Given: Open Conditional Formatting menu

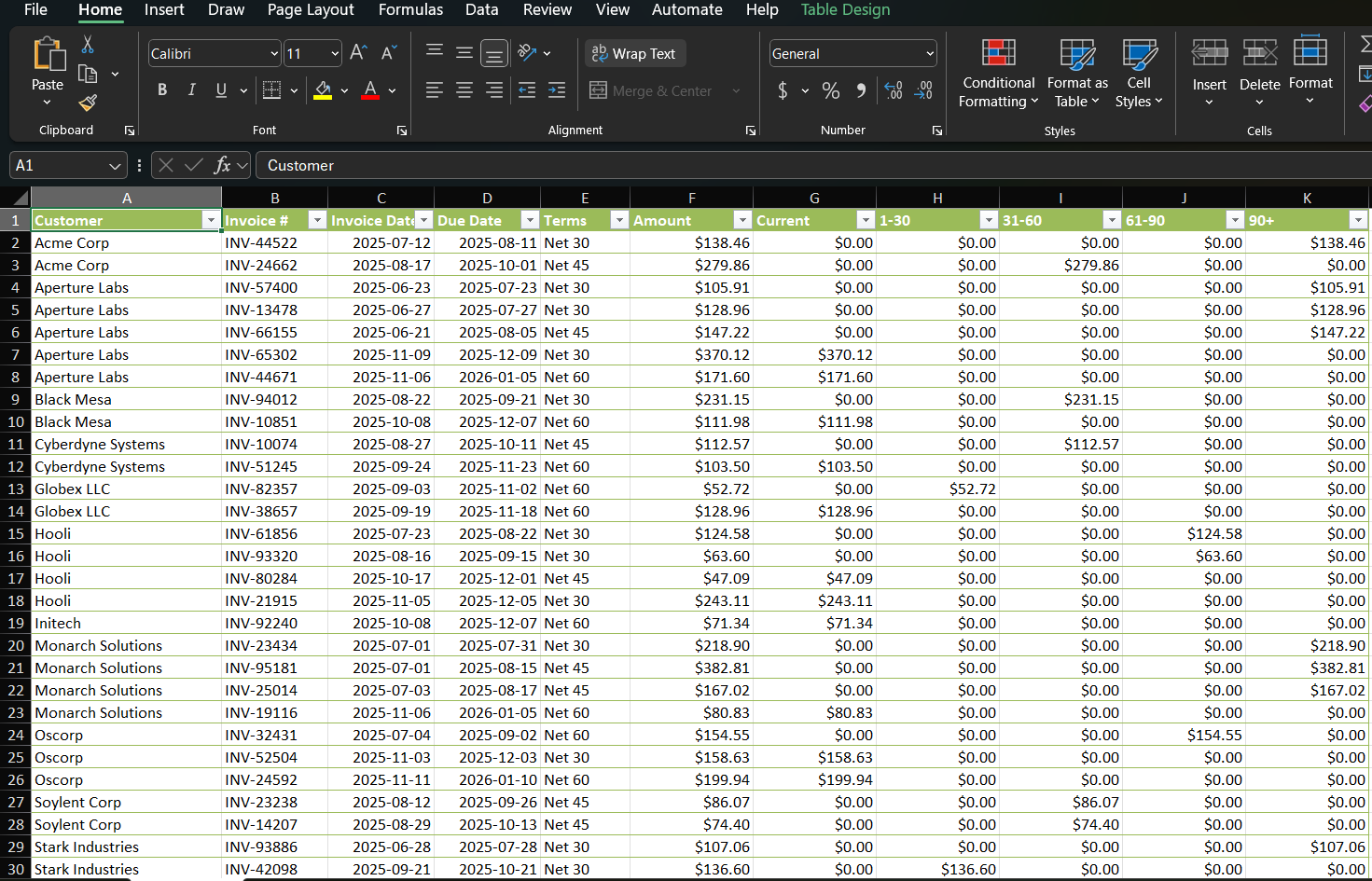Looking at the screenshot, I should coord(998,74).
